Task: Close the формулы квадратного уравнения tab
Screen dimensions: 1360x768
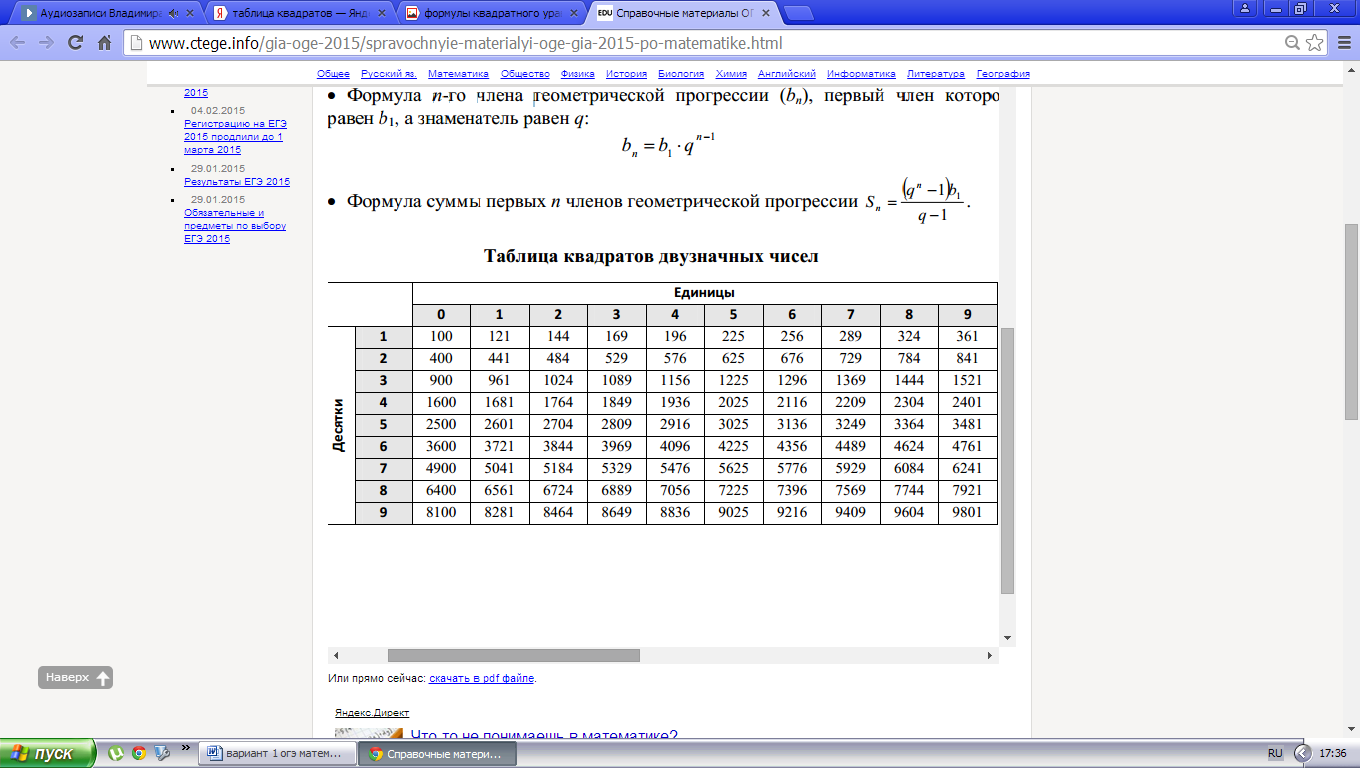Action: coord(574,14)
